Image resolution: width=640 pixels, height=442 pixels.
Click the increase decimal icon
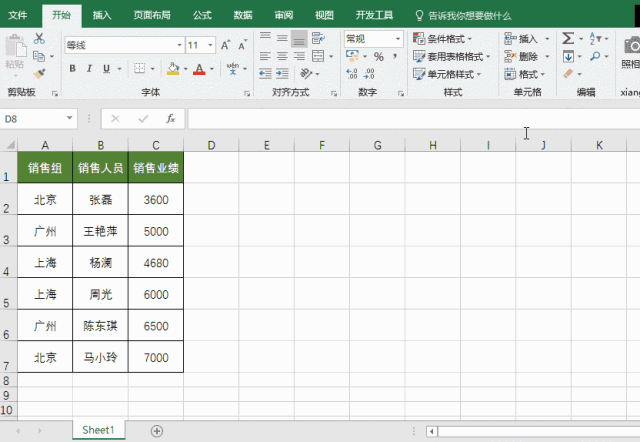coord(352,73)
